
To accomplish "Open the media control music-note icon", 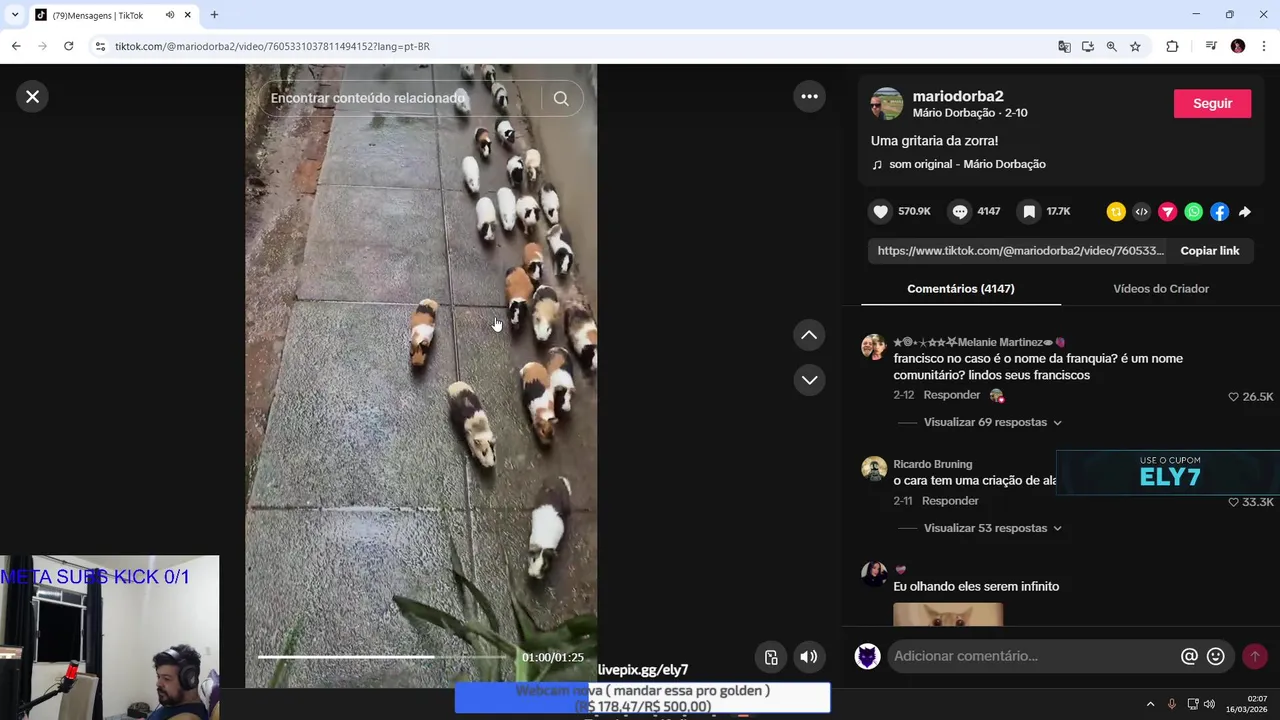I will pyautogui.click(x=1210, y=46).
